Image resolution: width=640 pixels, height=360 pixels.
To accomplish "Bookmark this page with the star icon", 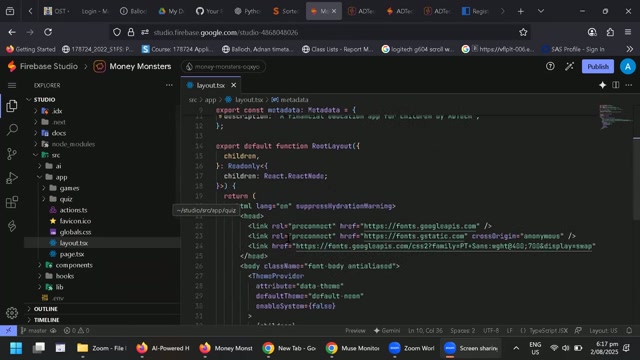I will pos(523,32).
